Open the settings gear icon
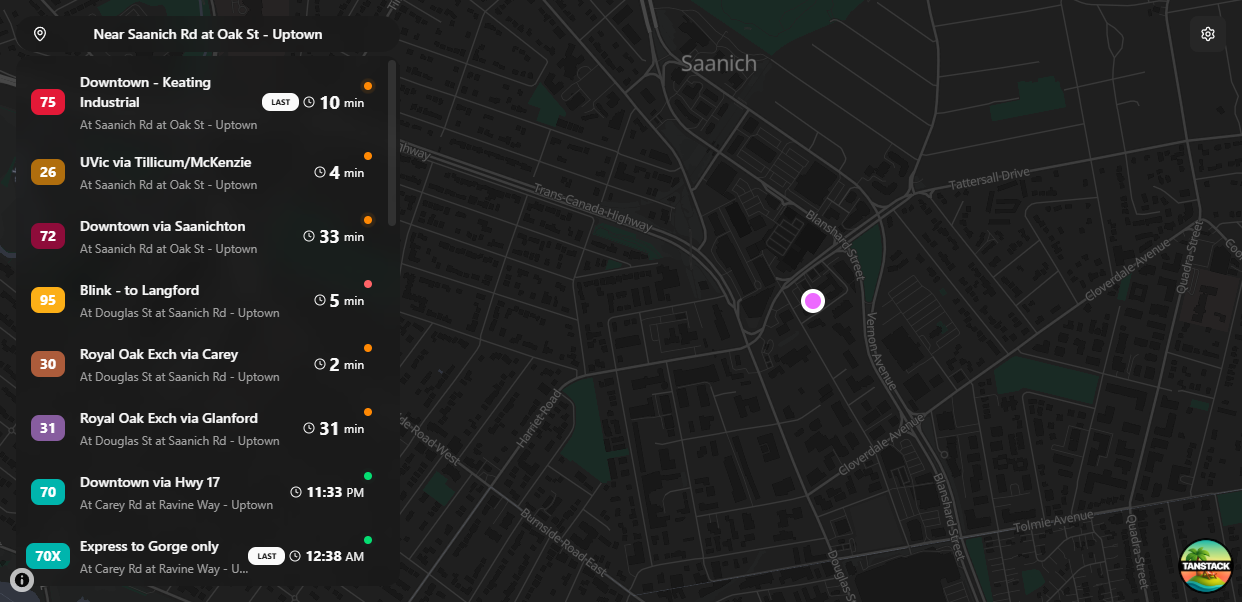1242x602 pixels. (1208, 34)
